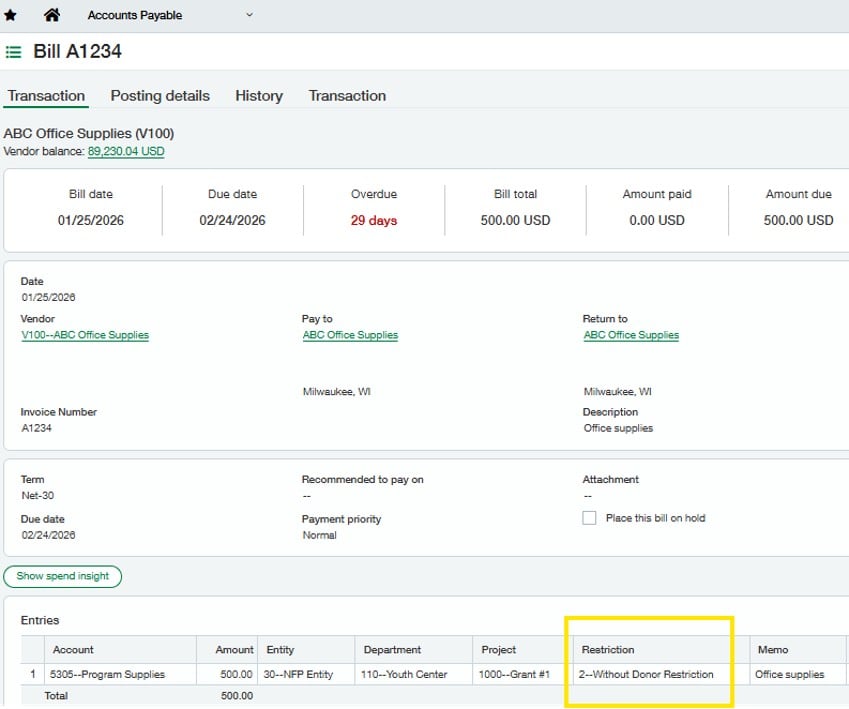Click the Department column header

(414, 650)
